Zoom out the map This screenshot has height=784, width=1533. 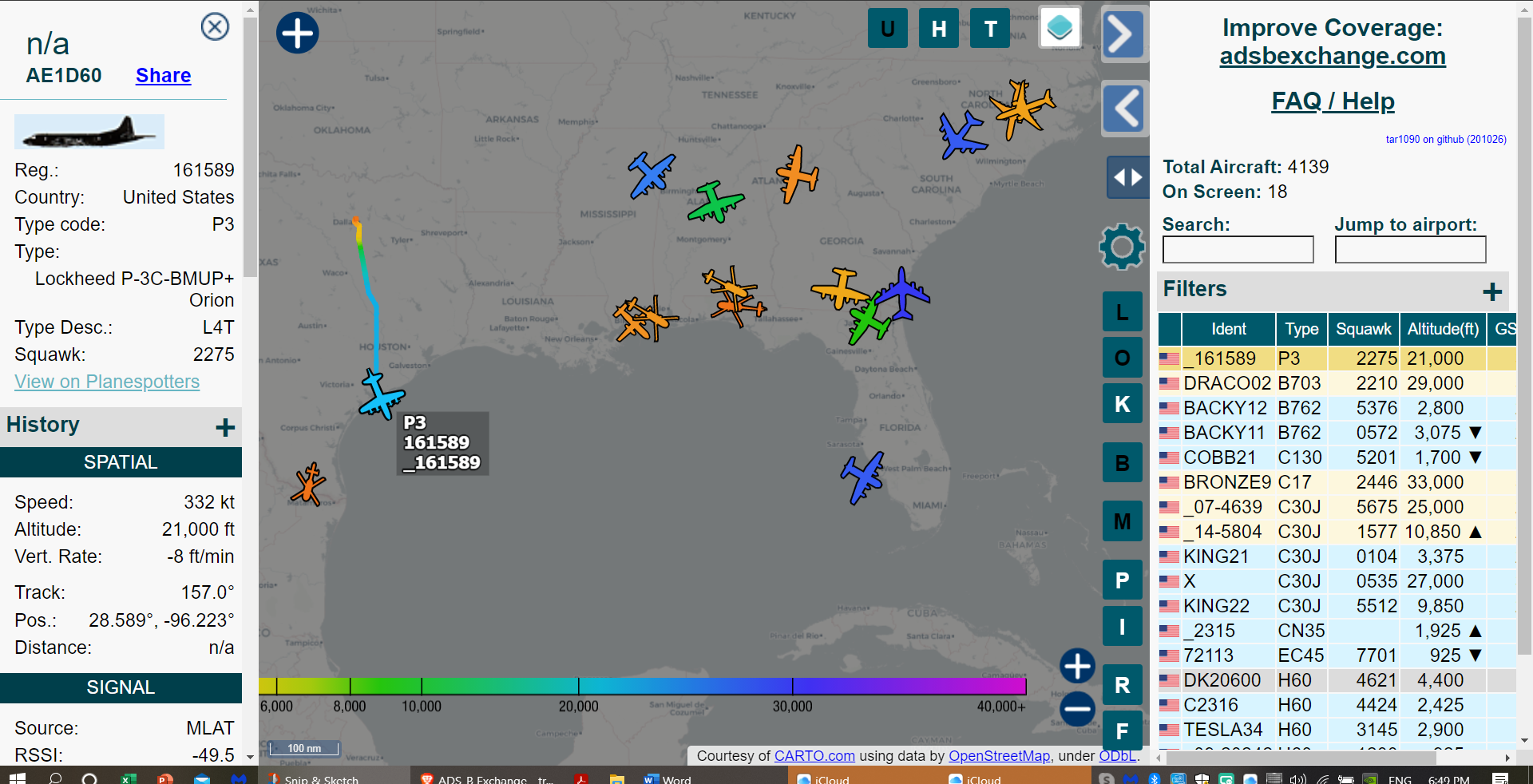[1077, 708]
